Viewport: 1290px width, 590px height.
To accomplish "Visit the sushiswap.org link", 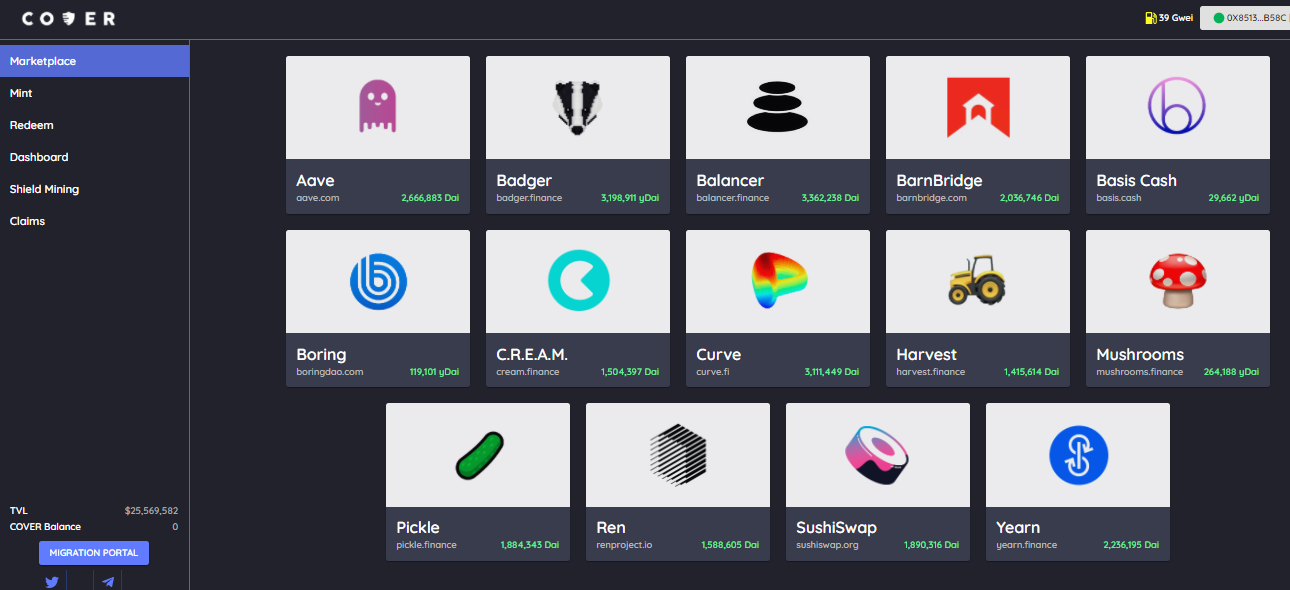I will [x=827, y=545].
